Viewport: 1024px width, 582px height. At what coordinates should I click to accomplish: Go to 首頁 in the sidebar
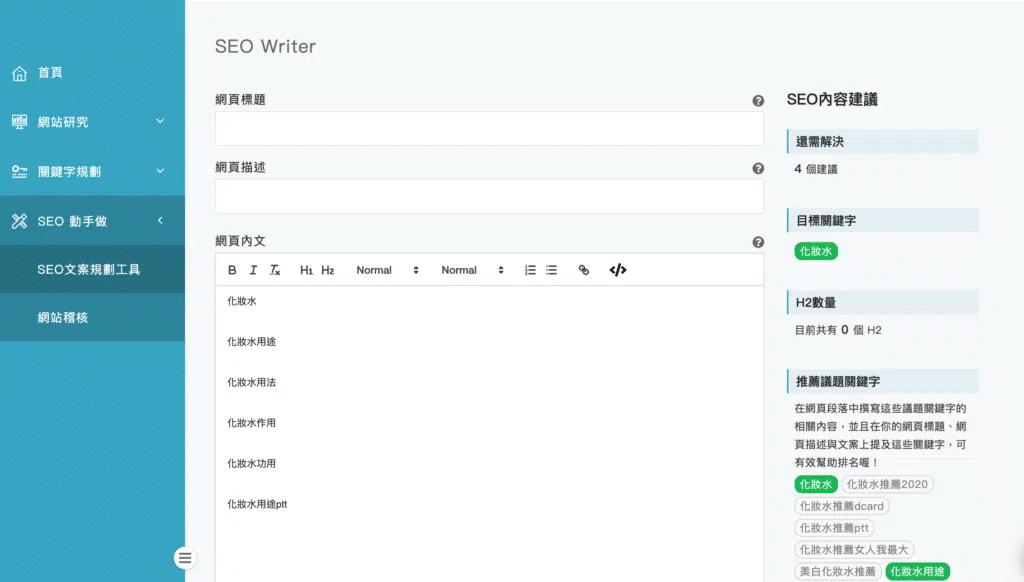[x=50, y=73]
